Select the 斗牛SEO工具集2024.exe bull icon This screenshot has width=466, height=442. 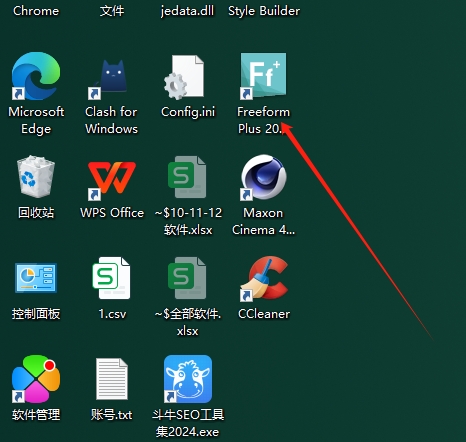pyautogui.click(x=188, y=379)
